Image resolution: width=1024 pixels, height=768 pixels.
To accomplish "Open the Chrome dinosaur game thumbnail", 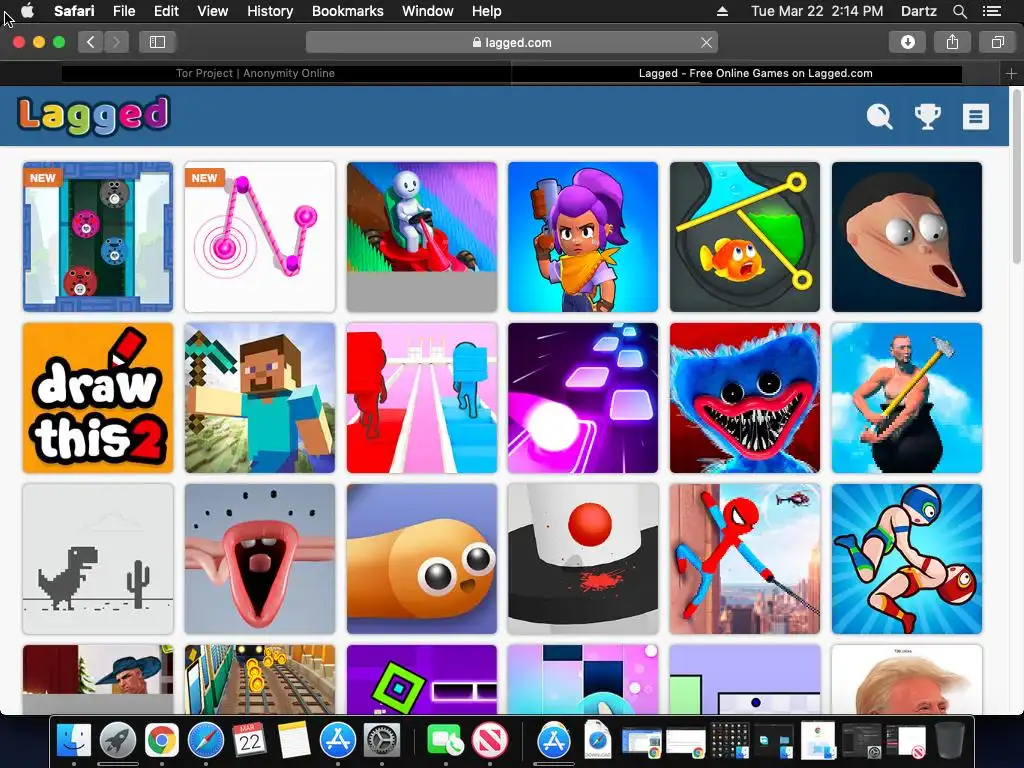I will point(98,559).
